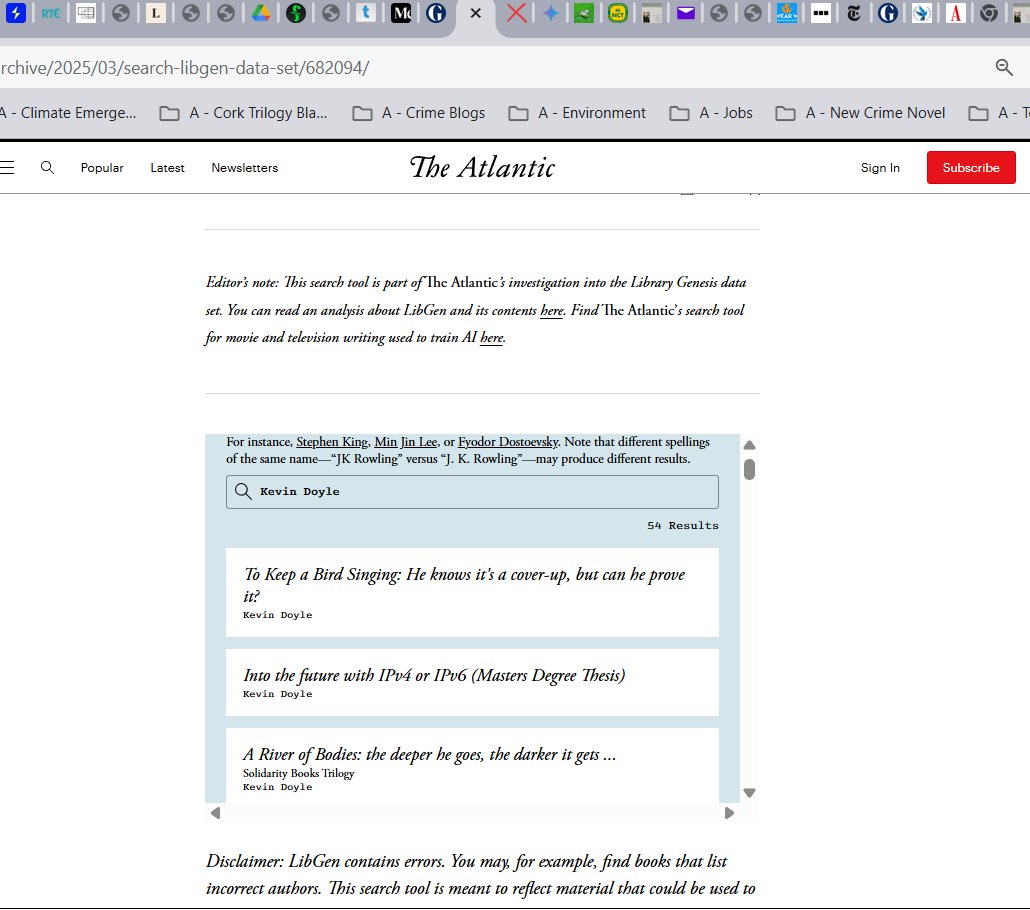Open the spreadsheet grid icon tab

coord(85,12)
